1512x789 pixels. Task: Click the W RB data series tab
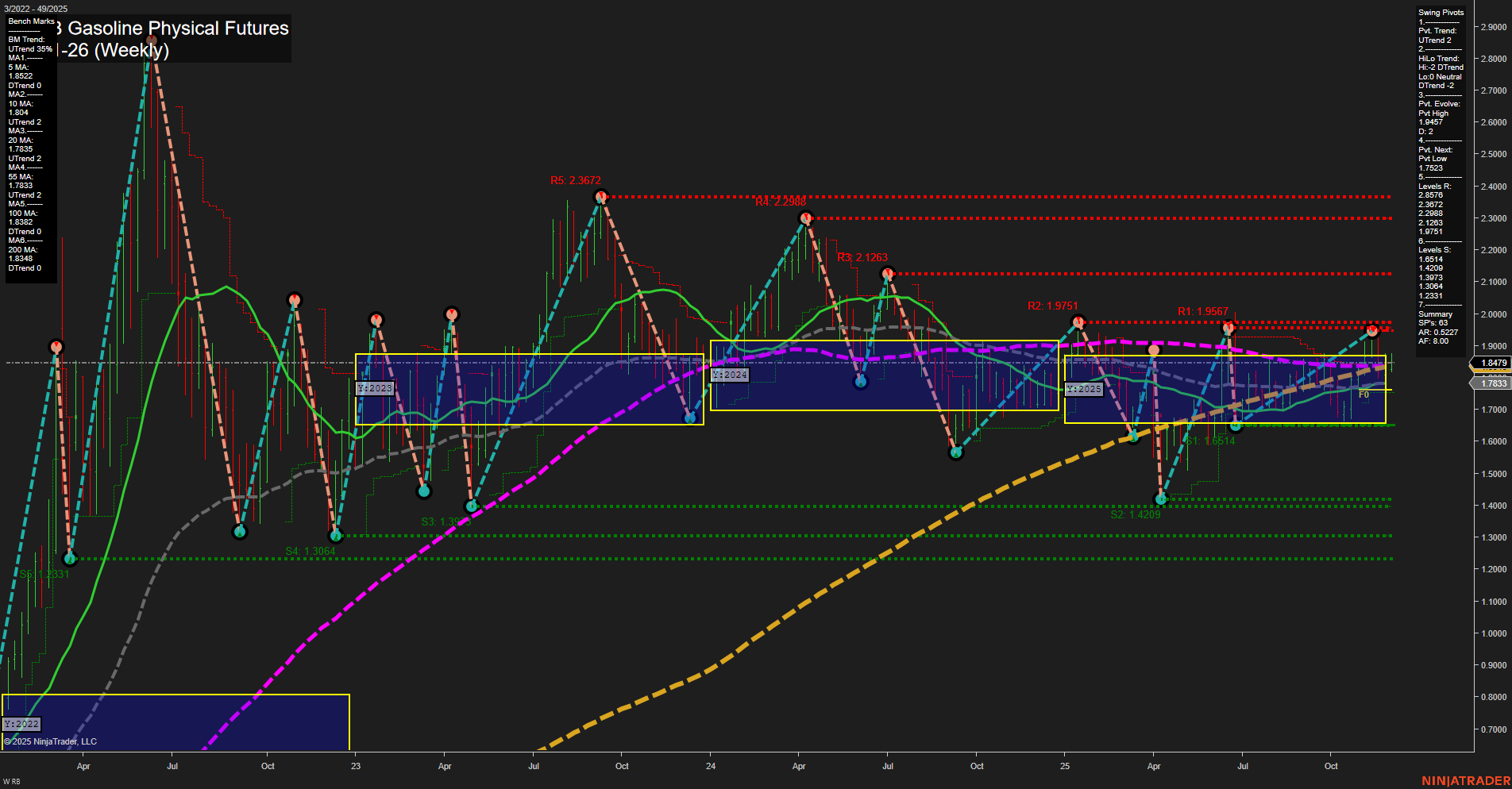(x=11, y=780)
